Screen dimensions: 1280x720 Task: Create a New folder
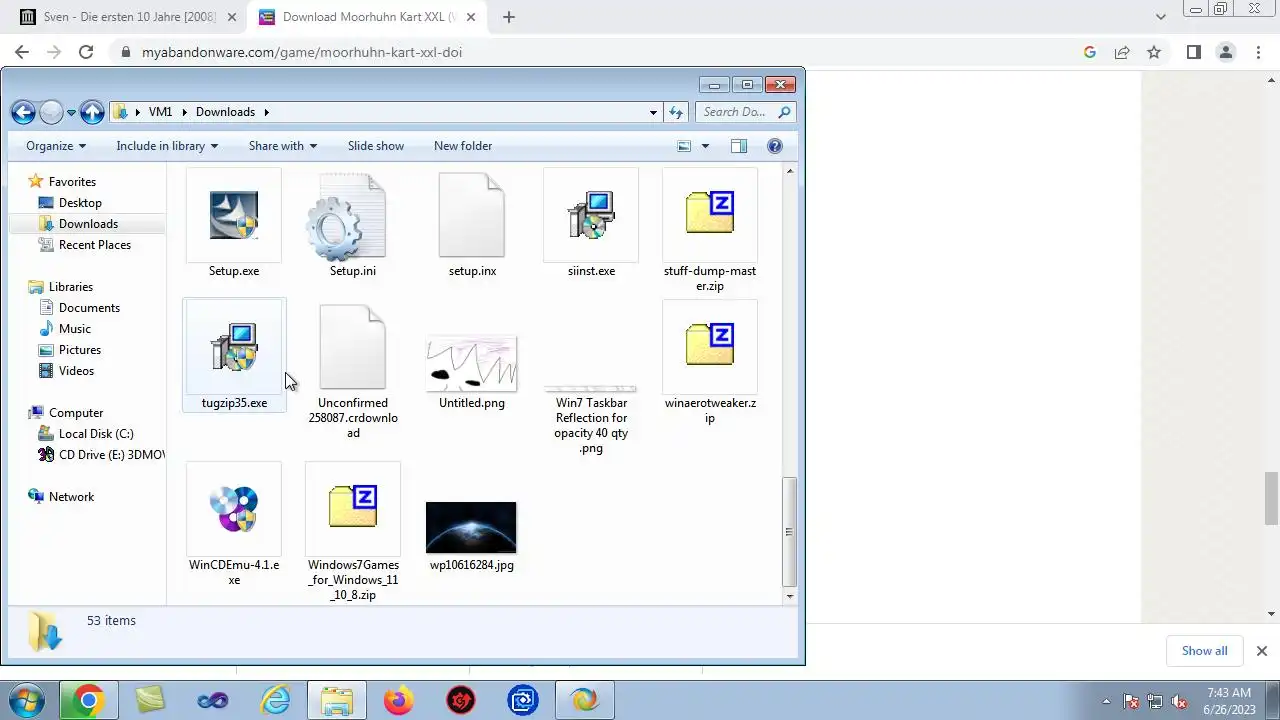pos(463,146)
